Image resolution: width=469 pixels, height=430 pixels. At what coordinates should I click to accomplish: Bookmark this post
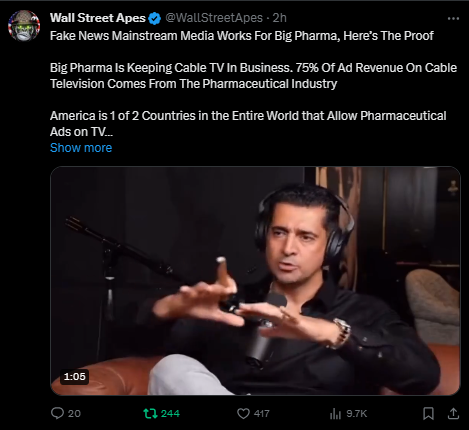tap(428, 414)
